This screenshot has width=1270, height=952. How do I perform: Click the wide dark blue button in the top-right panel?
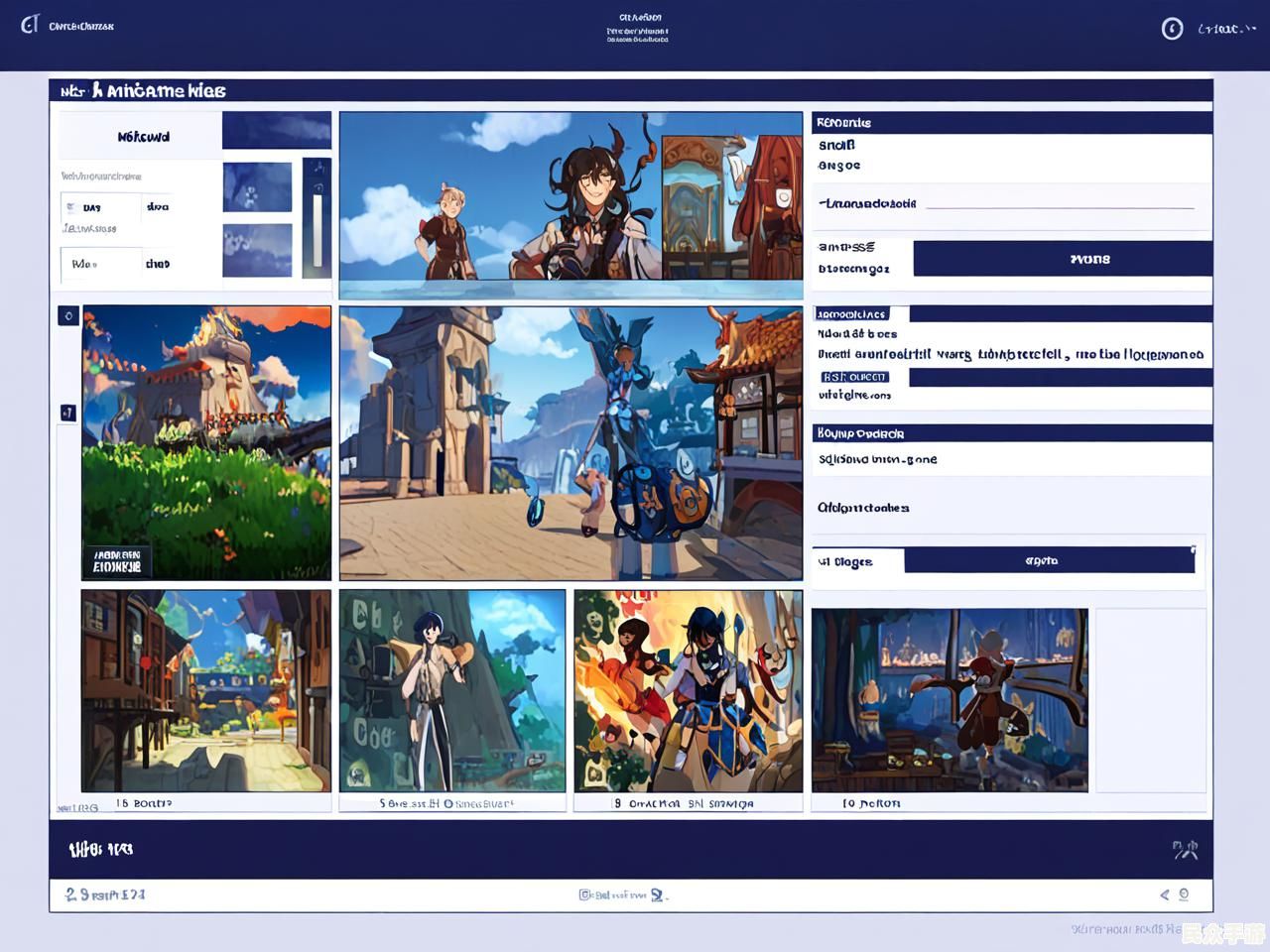(1062, 259)
